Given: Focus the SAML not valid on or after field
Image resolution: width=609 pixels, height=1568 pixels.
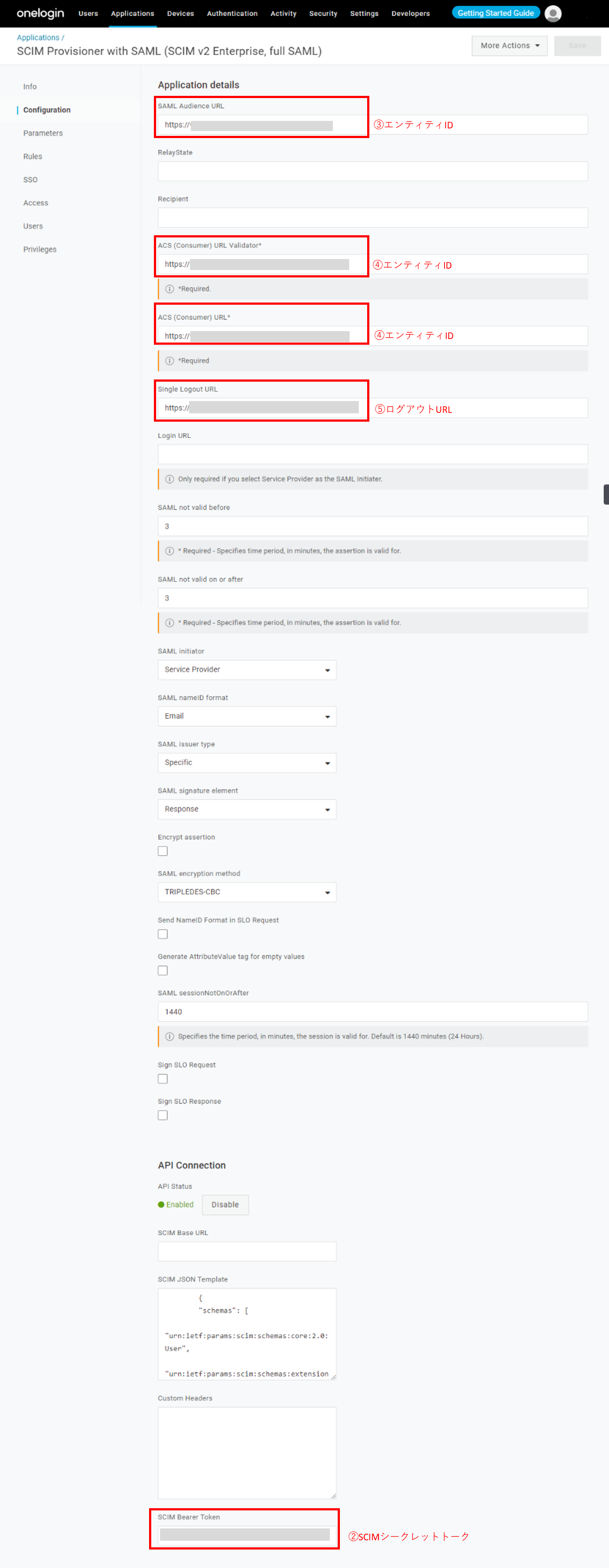Looking at the screenshot, I should [x=373, y=598].
